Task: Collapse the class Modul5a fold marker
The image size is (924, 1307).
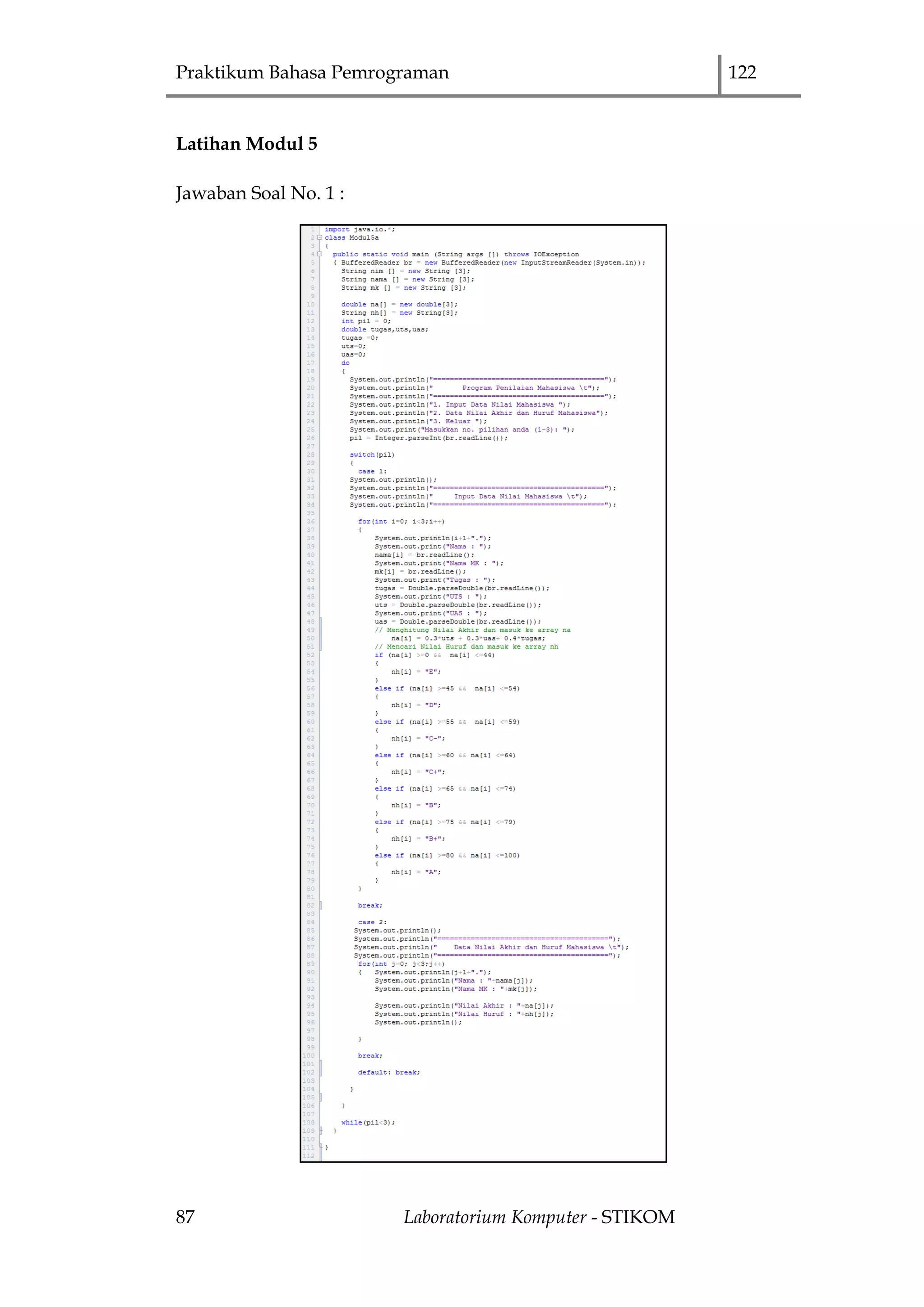Action: pyautogui.click(x=320, y=237)
